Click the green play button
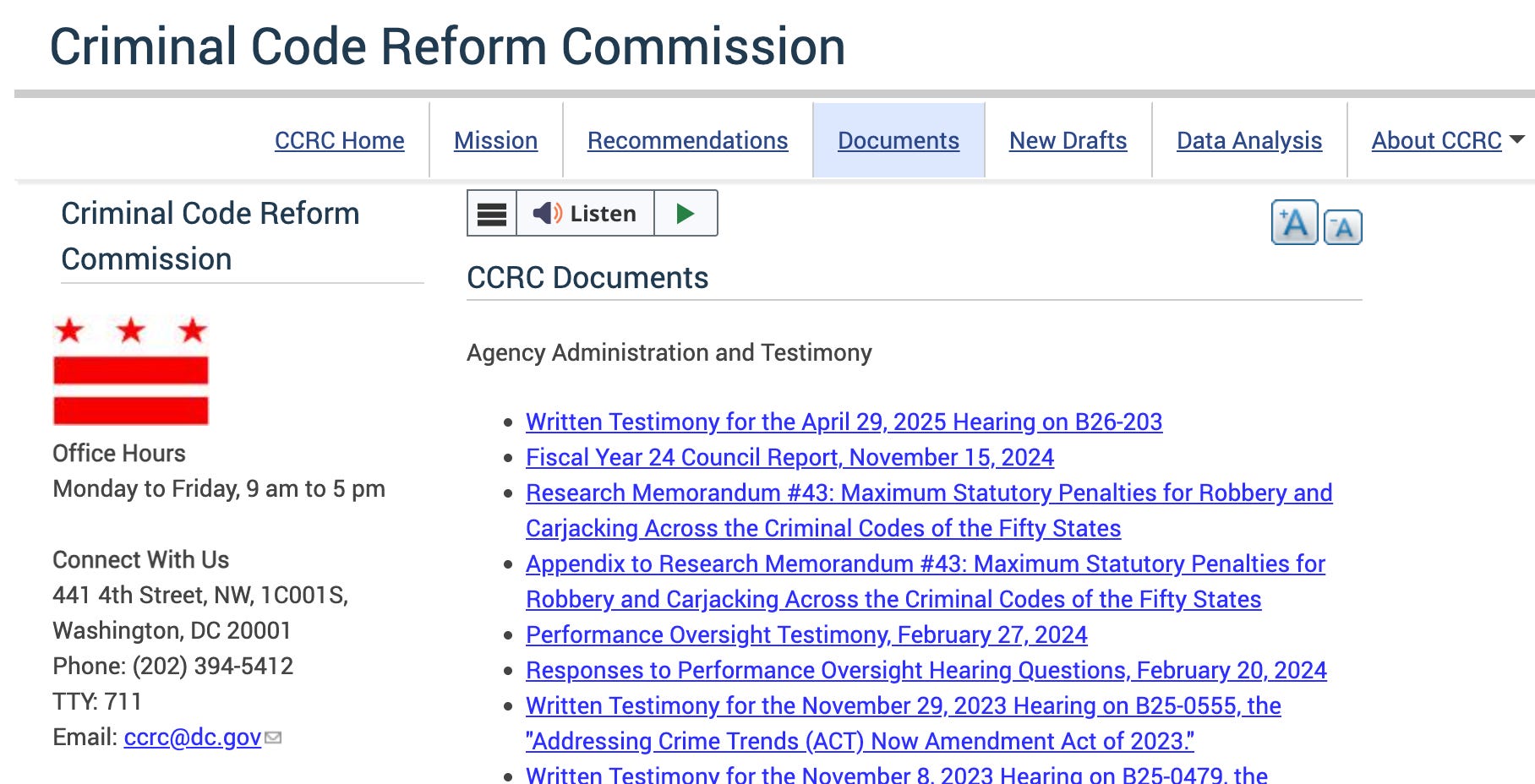Viewport: 1535px width, 784px height. pyautogui.click(x=686, y=213)
